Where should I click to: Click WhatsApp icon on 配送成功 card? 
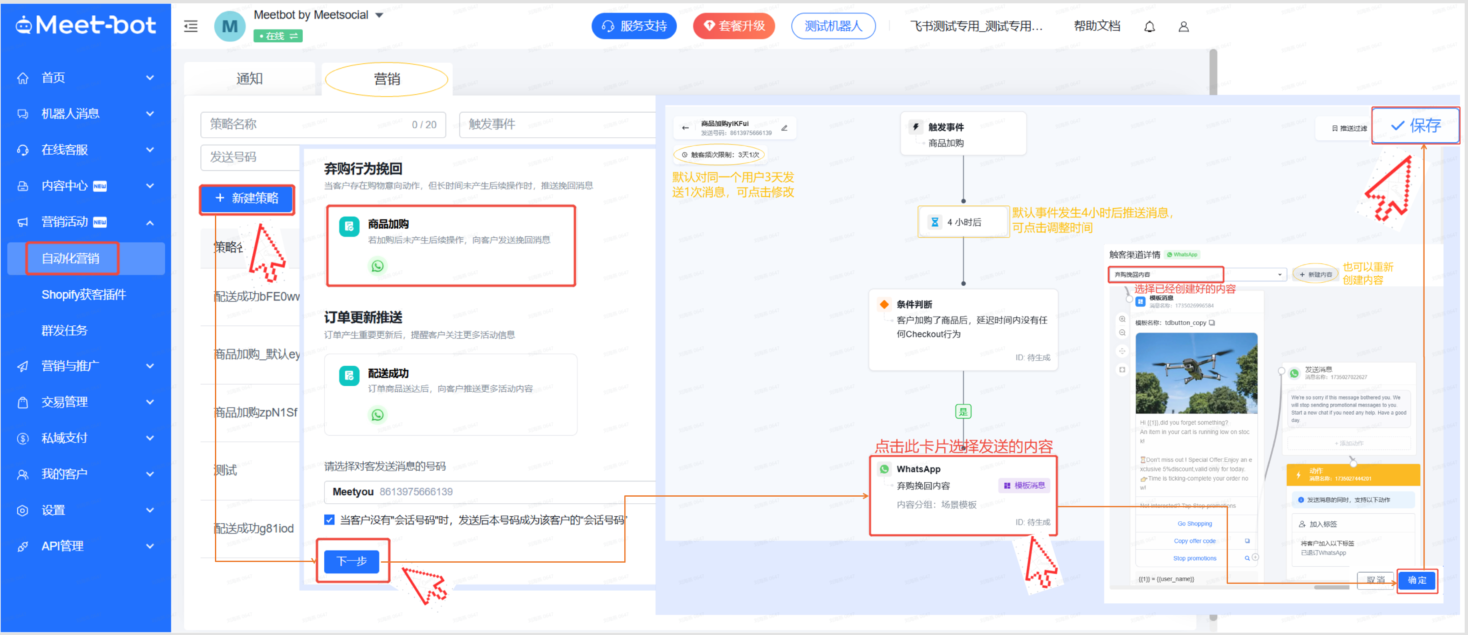[x=377, y=414]
